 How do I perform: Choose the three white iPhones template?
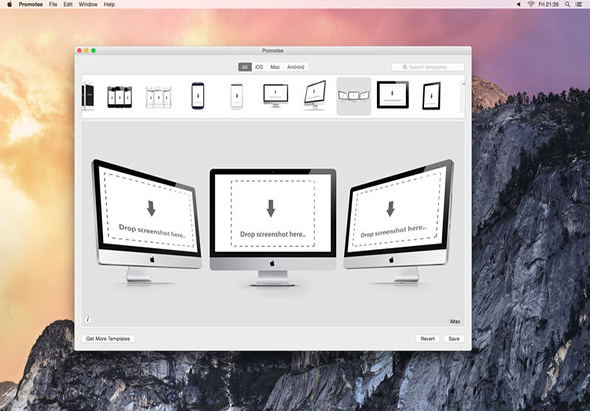pyautogui.click(x=158, y=97)
